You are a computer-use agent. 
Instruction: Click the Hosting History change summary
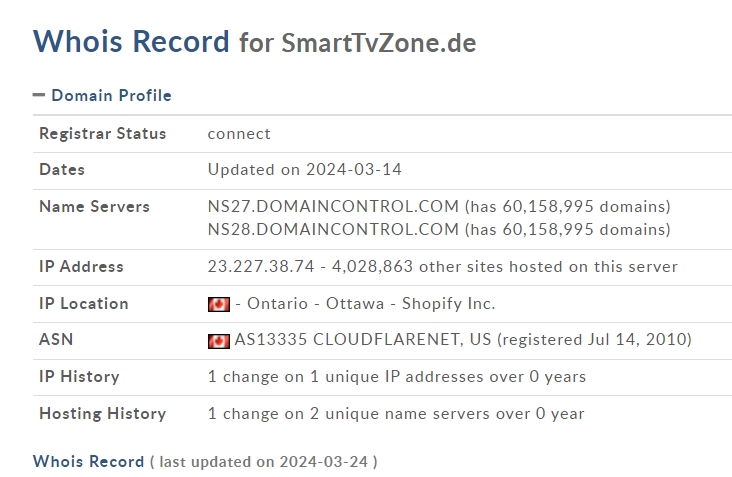point(396,414)
